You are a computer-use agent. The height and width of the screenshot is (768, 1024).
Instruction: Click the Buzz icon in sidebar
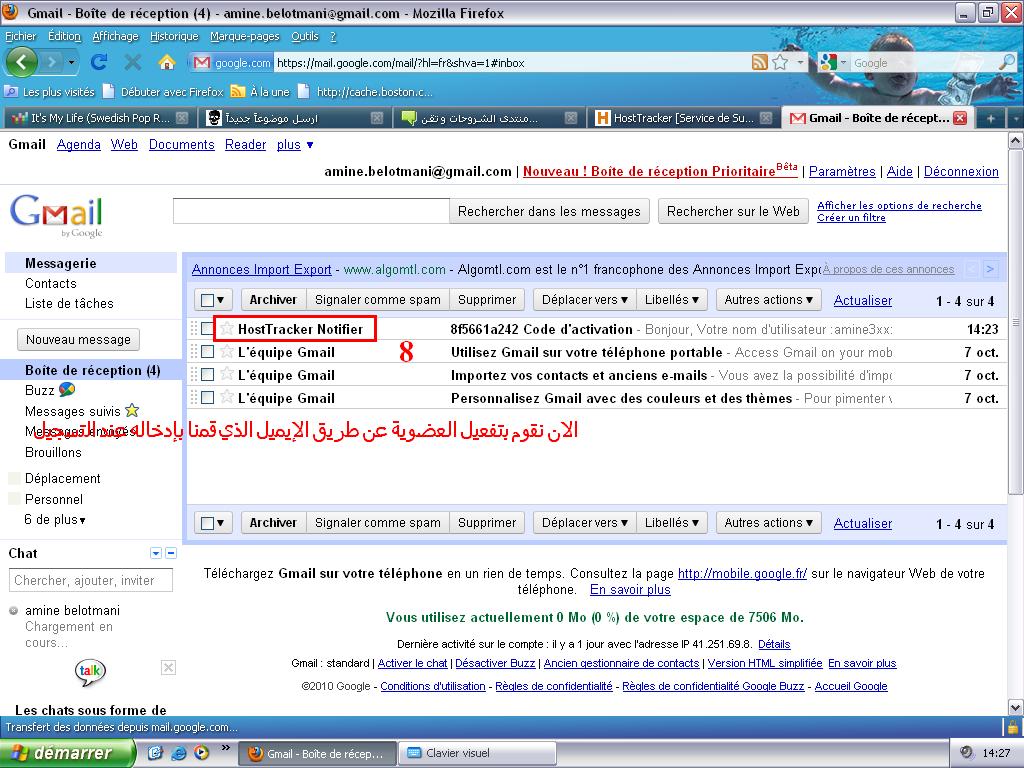coord(67,390)
